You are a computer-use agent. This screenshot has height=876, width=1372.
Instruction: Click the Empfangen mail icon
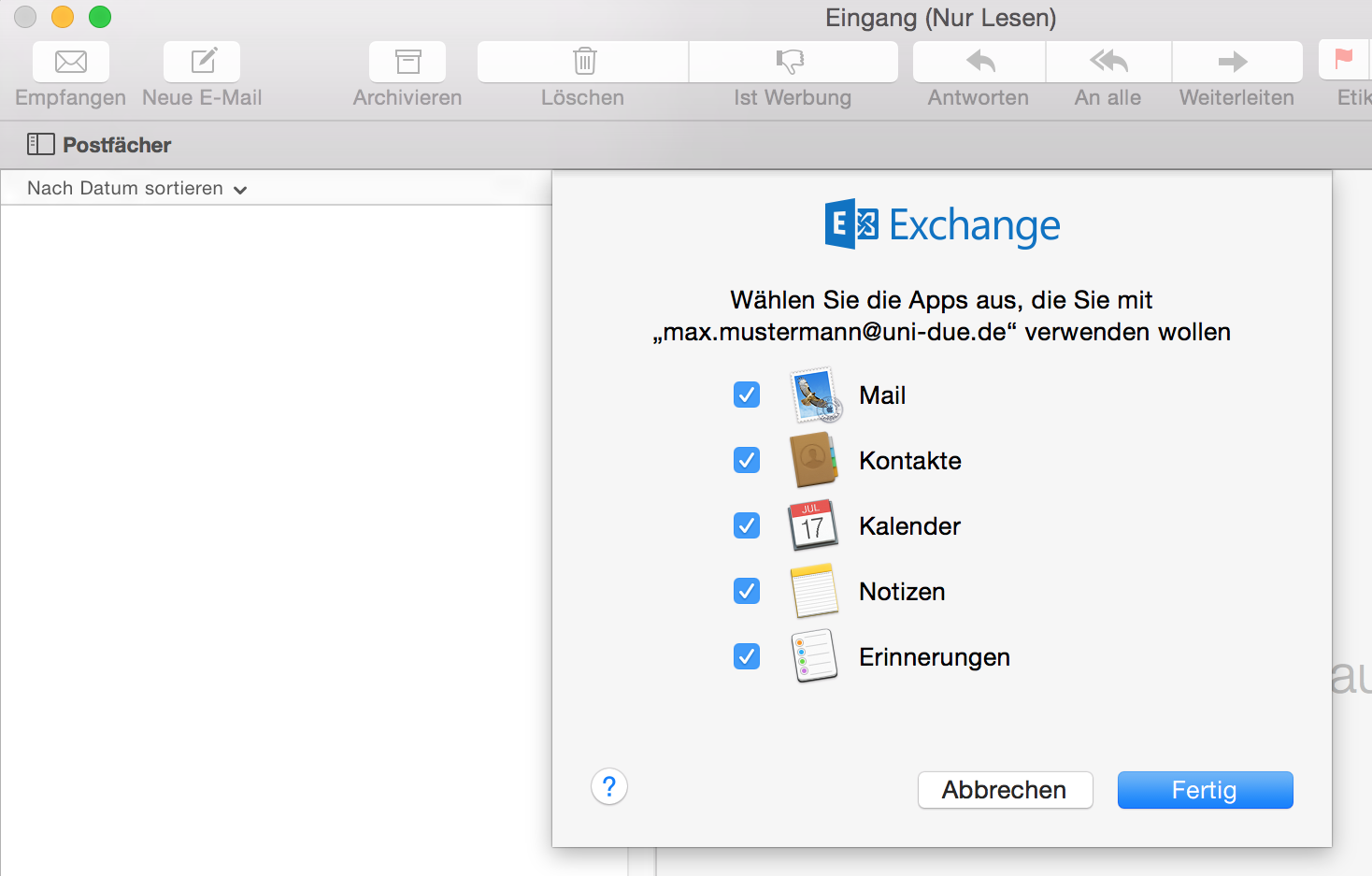pos(70,61)
